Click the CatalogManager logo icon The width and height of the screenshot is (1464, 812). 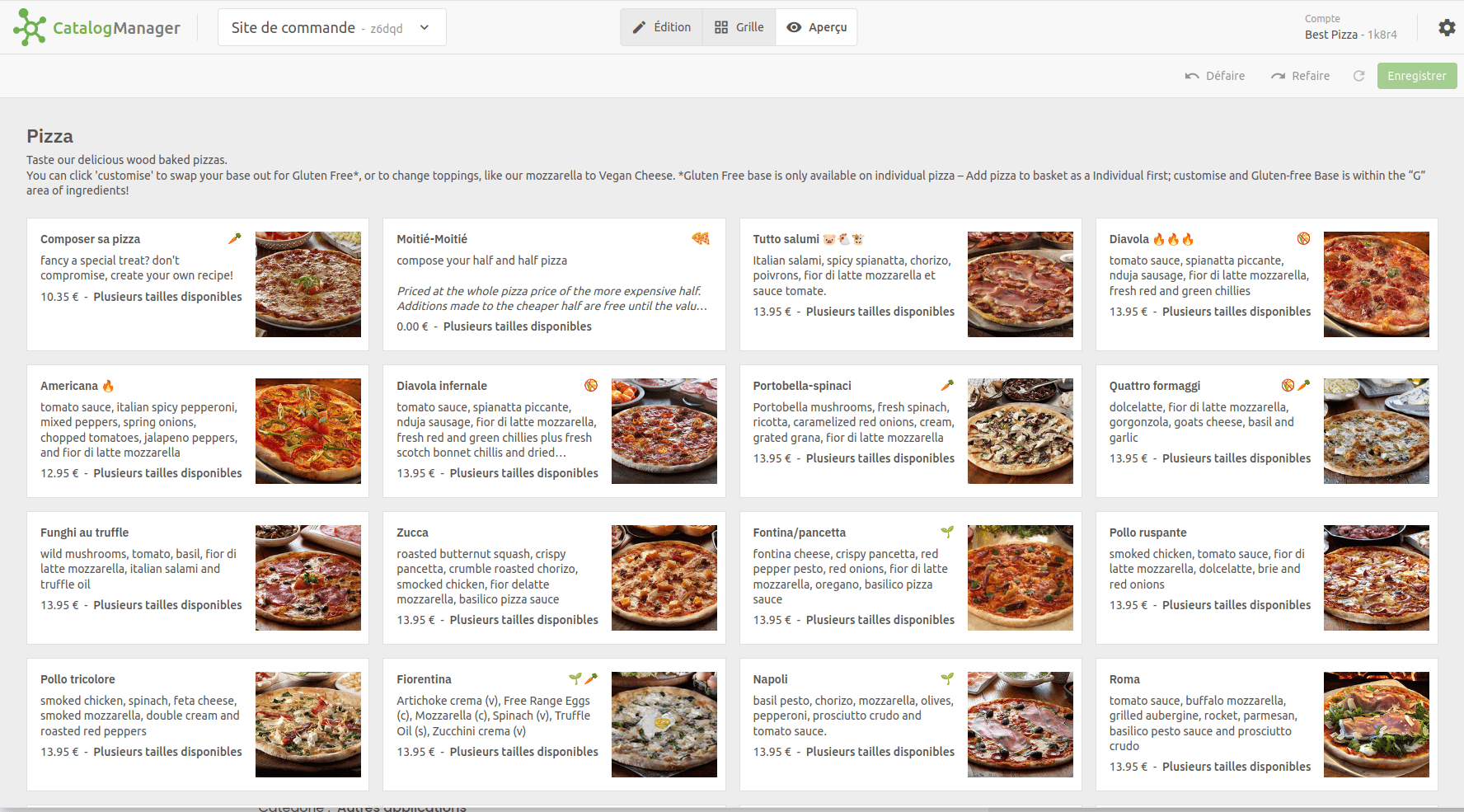30,27
